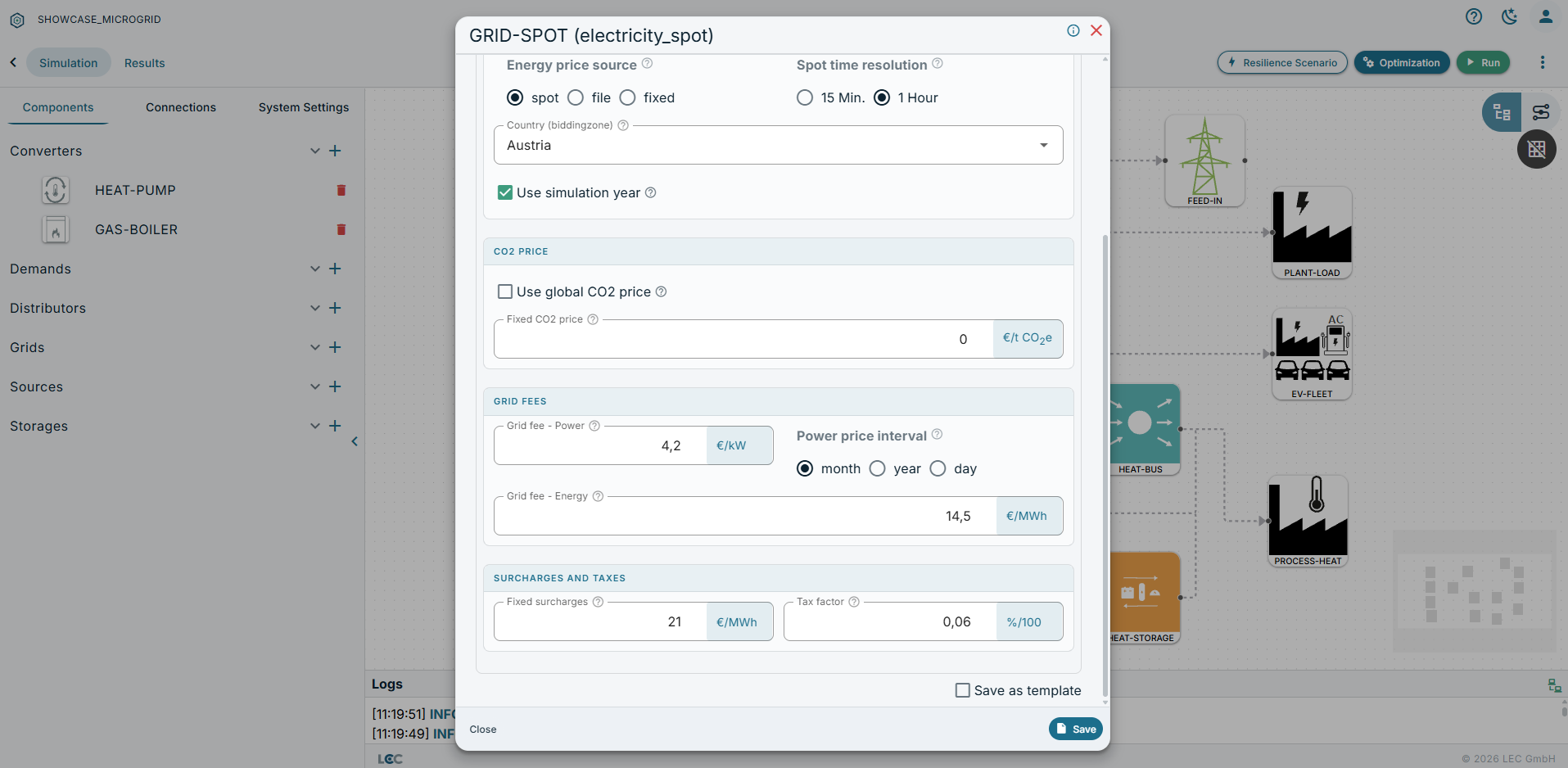This screenshot has height=768, width=1568.
Task: Toggle dark mode moon icon
Action: coord(1510,16)
